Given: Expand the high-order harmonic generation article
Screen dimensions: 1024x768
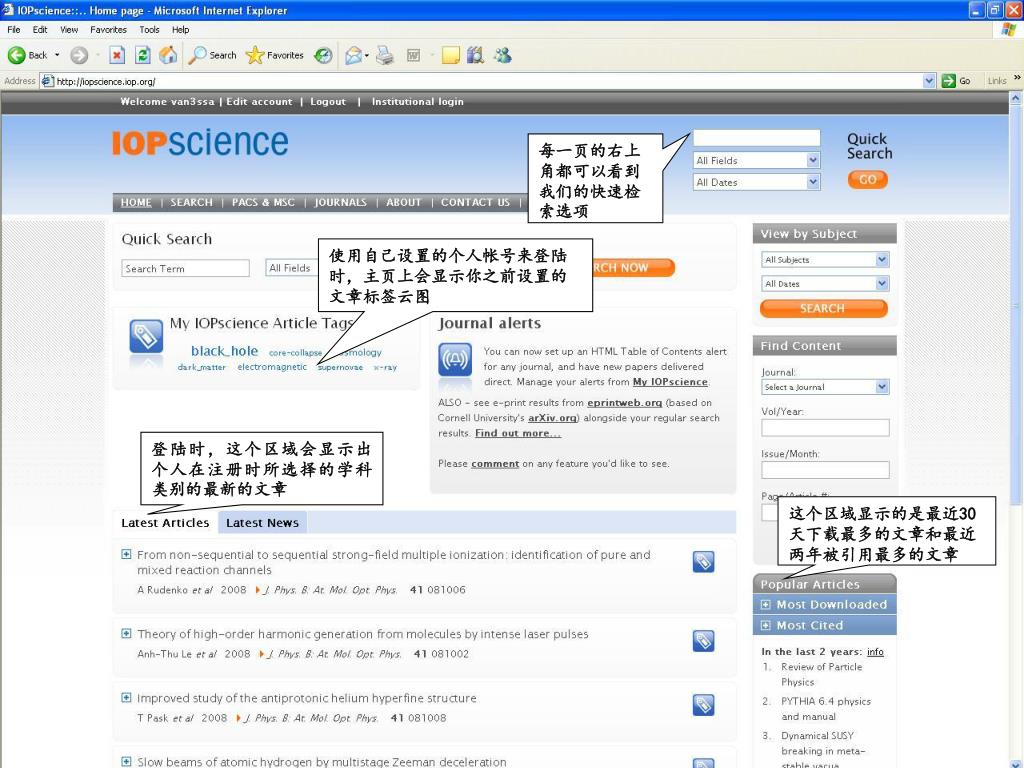Looking at the screenshot, I should 126,633.
